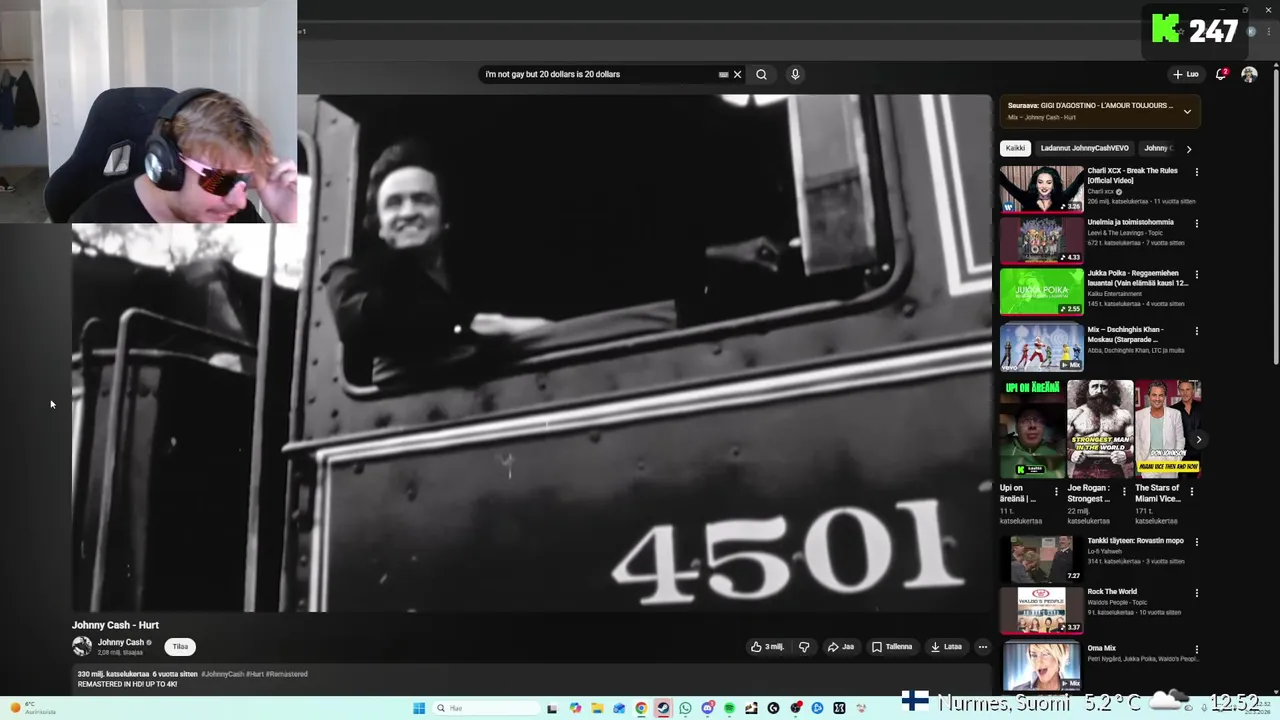The image size is (1280, 720).
Task: Open Google Chrome from the taskbar
Action: (x=641, y=708)
